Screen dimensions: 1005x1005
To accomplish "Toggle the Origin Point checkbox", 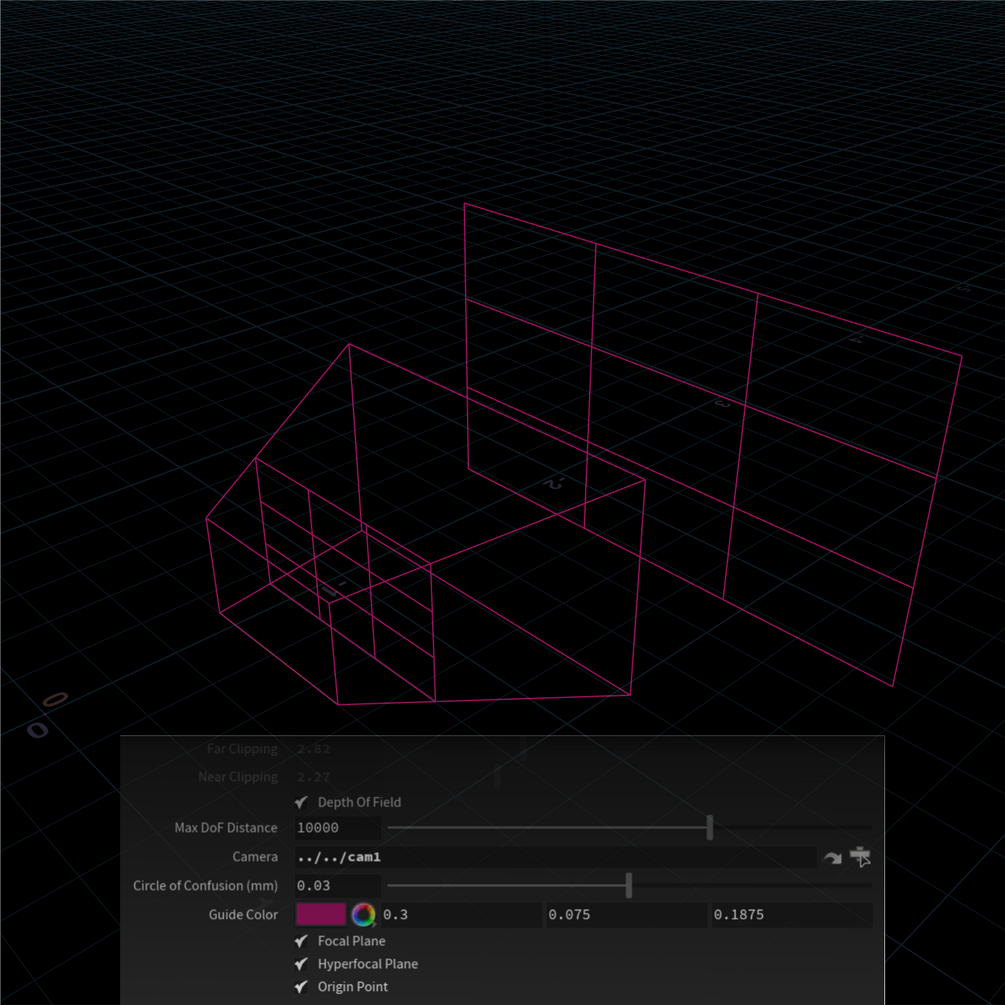I will click(301, 987).
